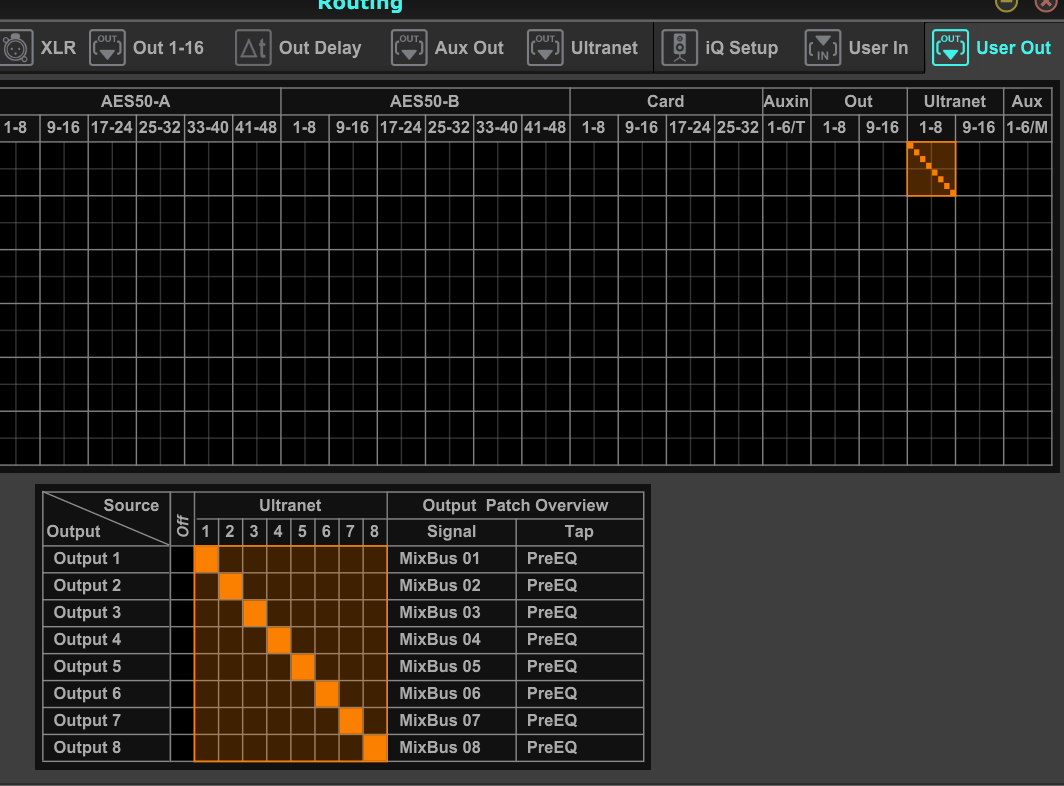Viewport: 1064px width, 786px height.
Task: Select Out 9-16 column header
Action: point(883,128)
